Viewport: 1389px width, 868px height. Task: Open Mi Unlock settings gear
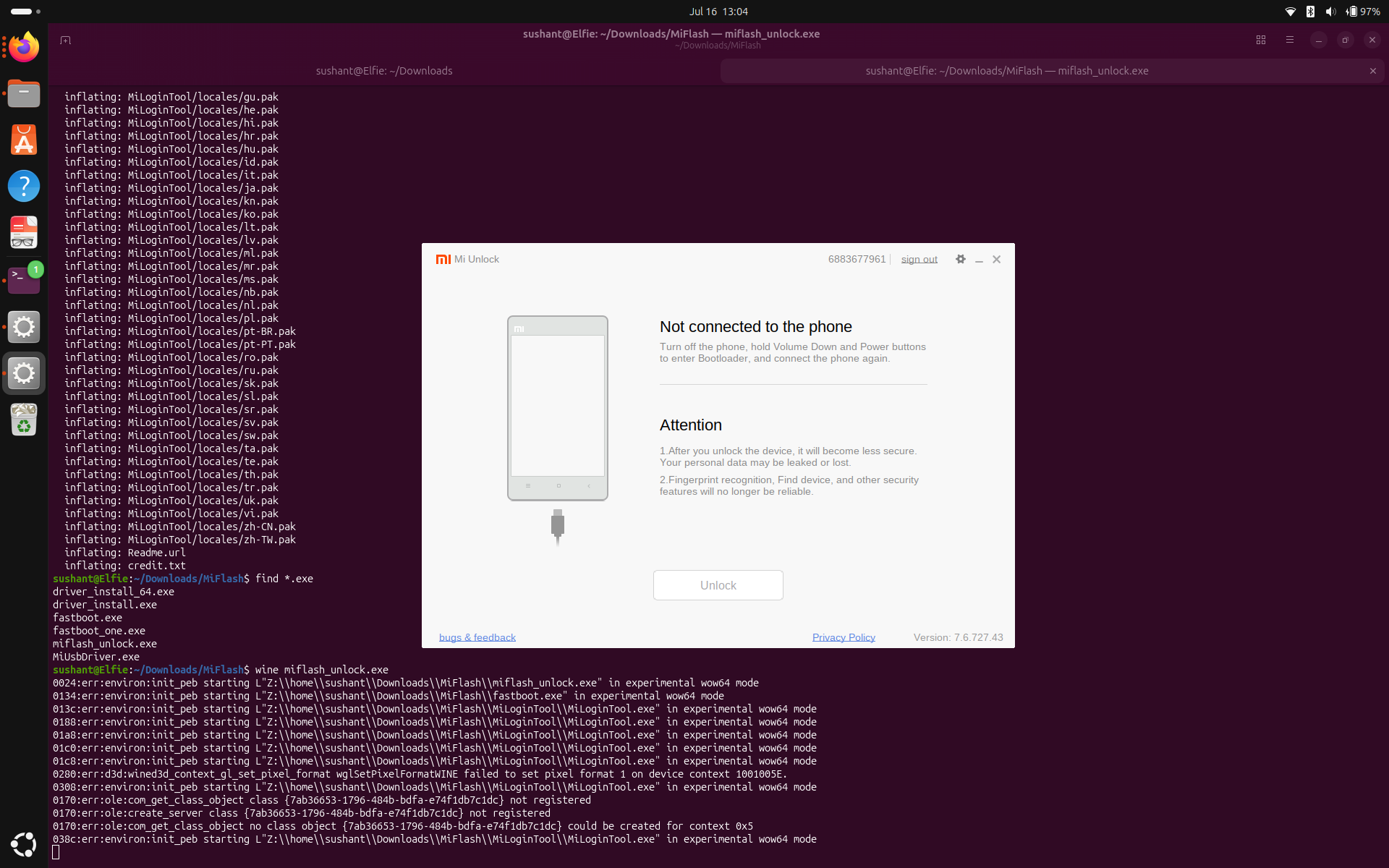click(960, 259)
